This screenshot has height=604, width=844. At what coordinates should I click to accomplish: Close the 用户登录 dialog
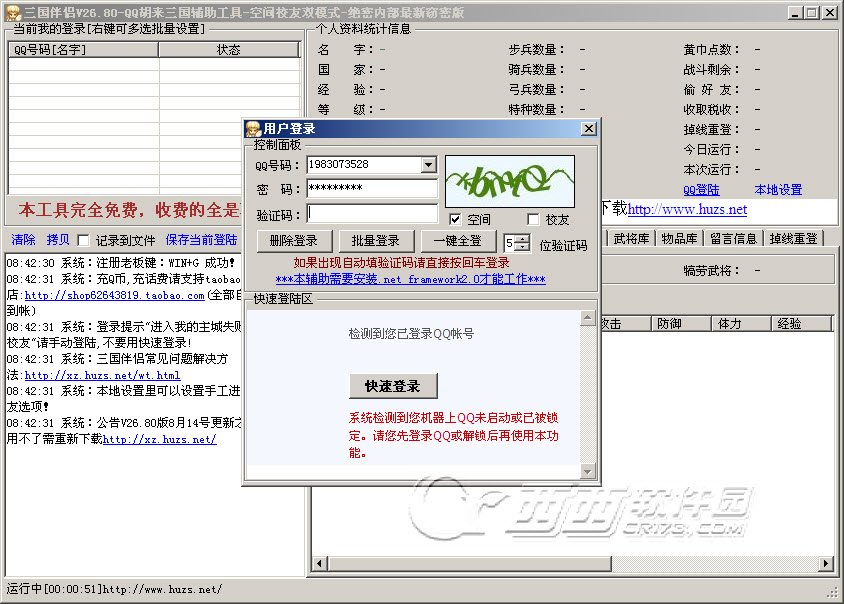[589, 129]
